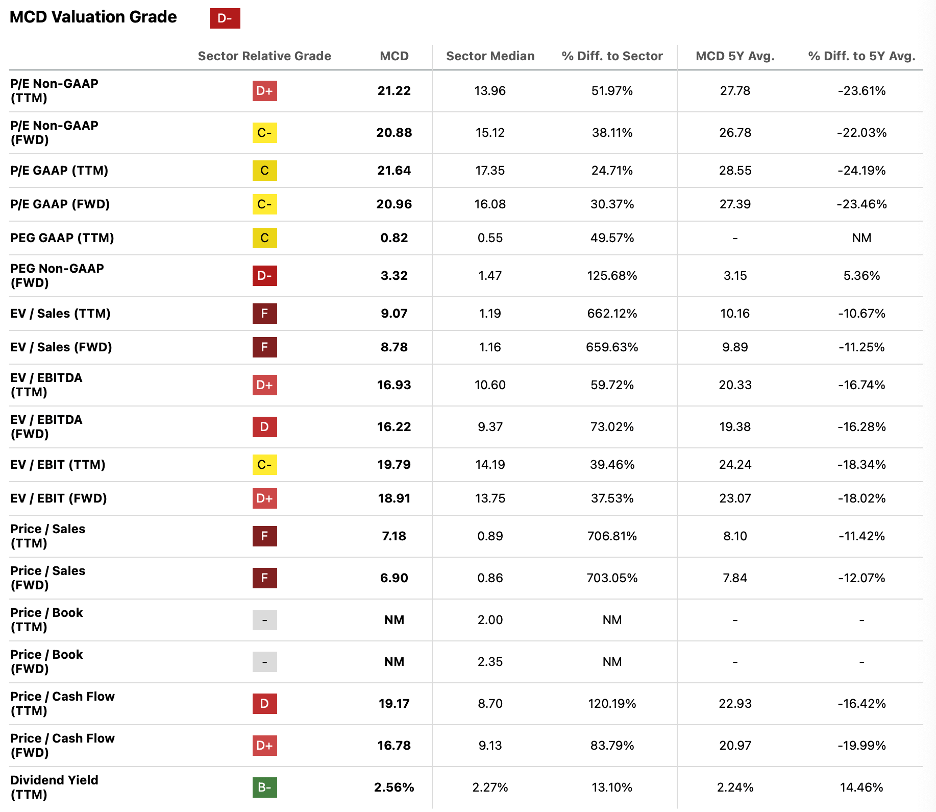Click the MCD Valuation Grade heading
Viewport: 936px width, 812px height.
coord(93,17)
